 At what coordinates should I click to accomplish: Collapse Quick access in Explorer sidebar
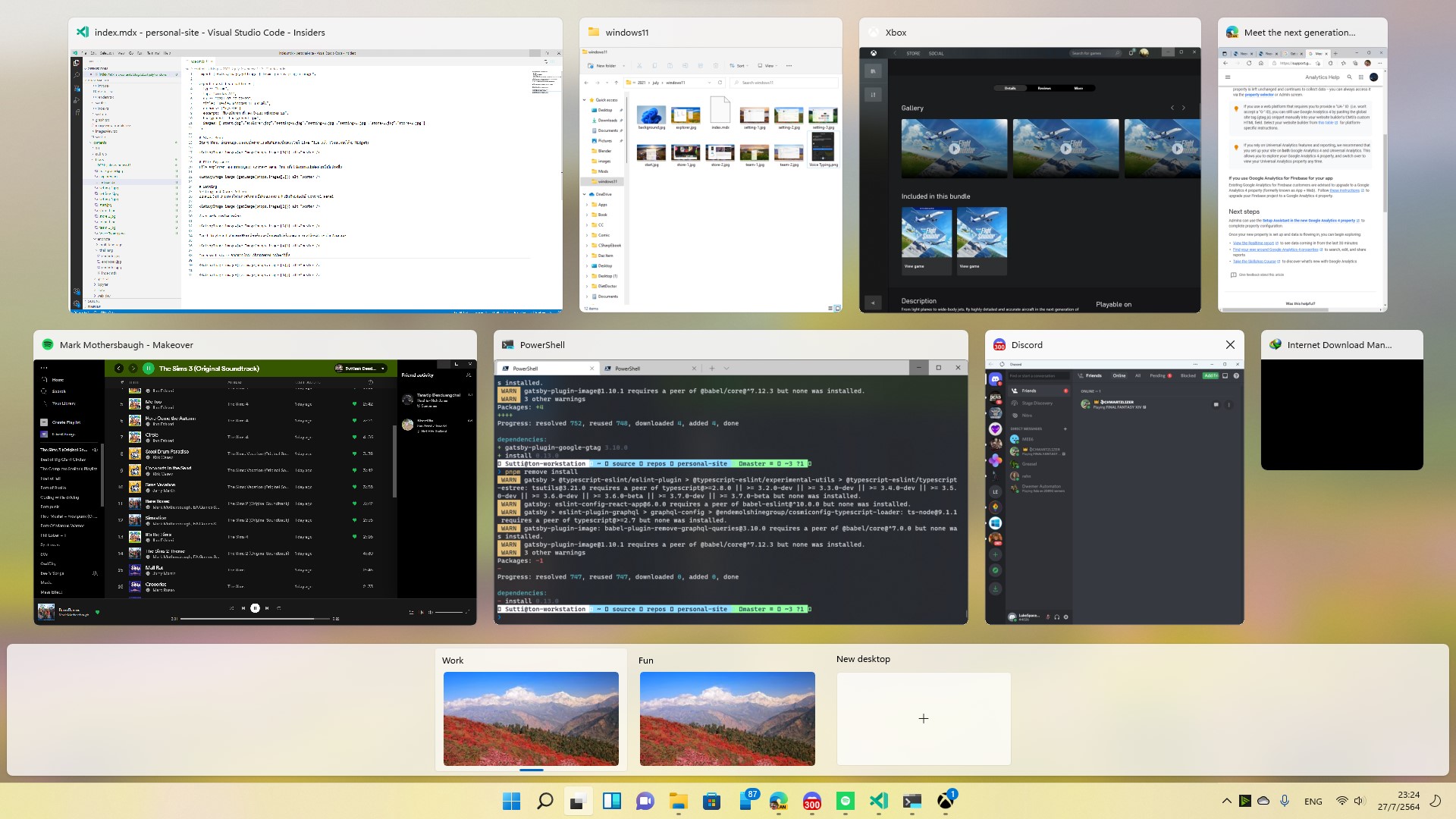pos(584,100)
